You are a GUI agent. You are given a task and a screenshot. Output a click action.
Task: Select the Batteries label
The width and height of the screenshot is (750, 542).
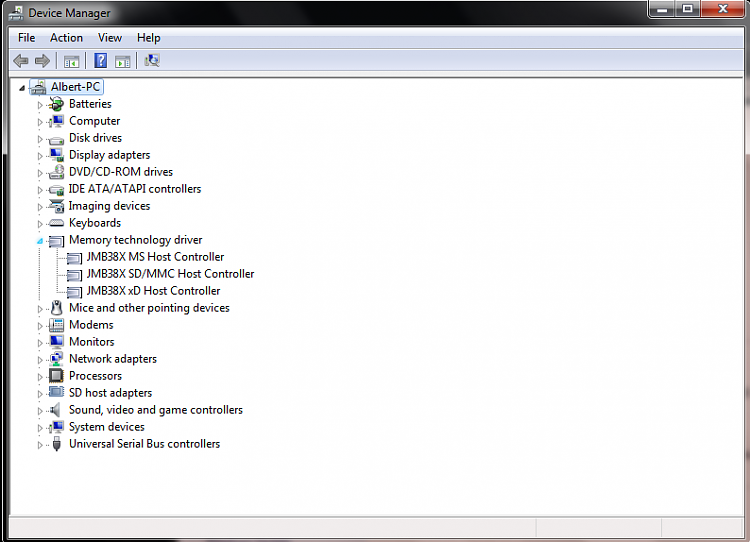pos(90,104)
